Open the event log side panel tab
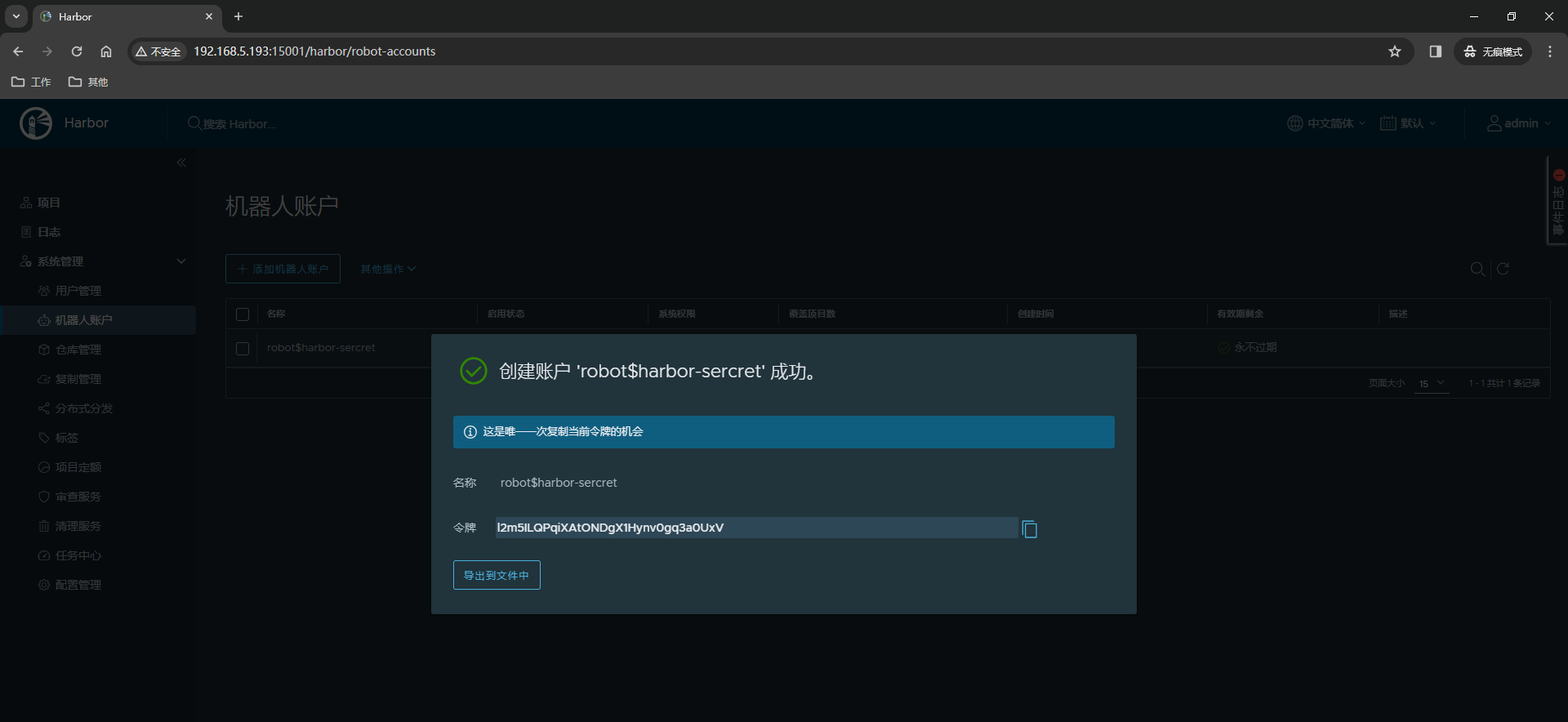1568x722 pixels. (x=1558, y=201)
